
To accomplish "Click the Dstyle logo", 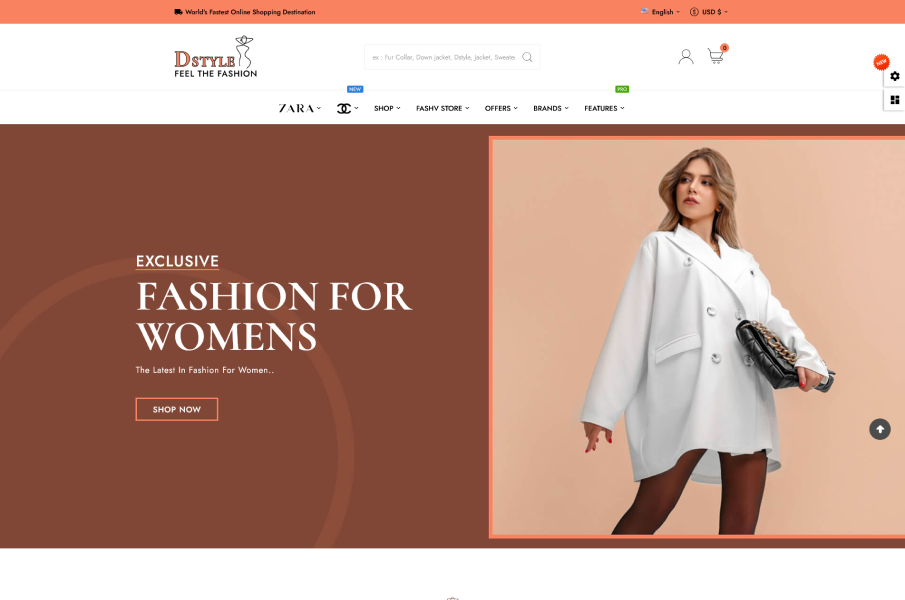I will 215,57.
